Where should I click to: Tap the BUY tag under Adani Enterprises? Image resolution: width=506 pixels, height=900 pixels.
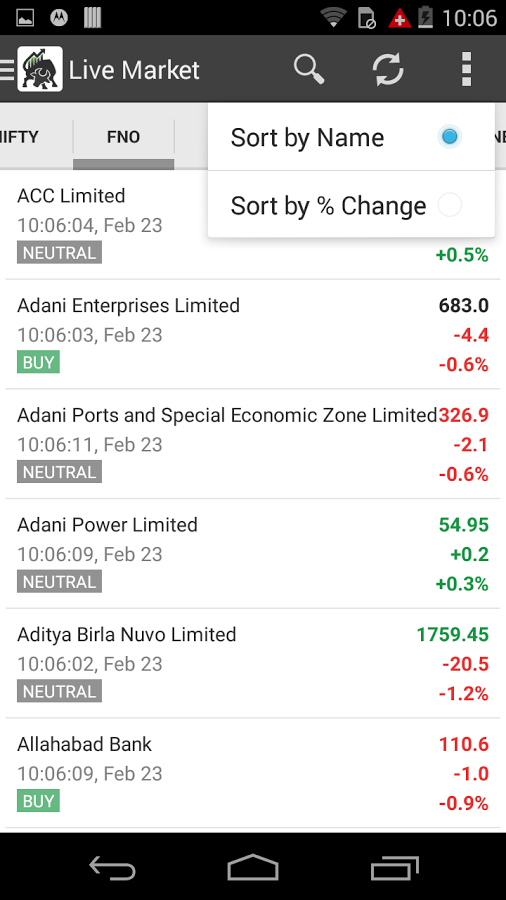38,362
